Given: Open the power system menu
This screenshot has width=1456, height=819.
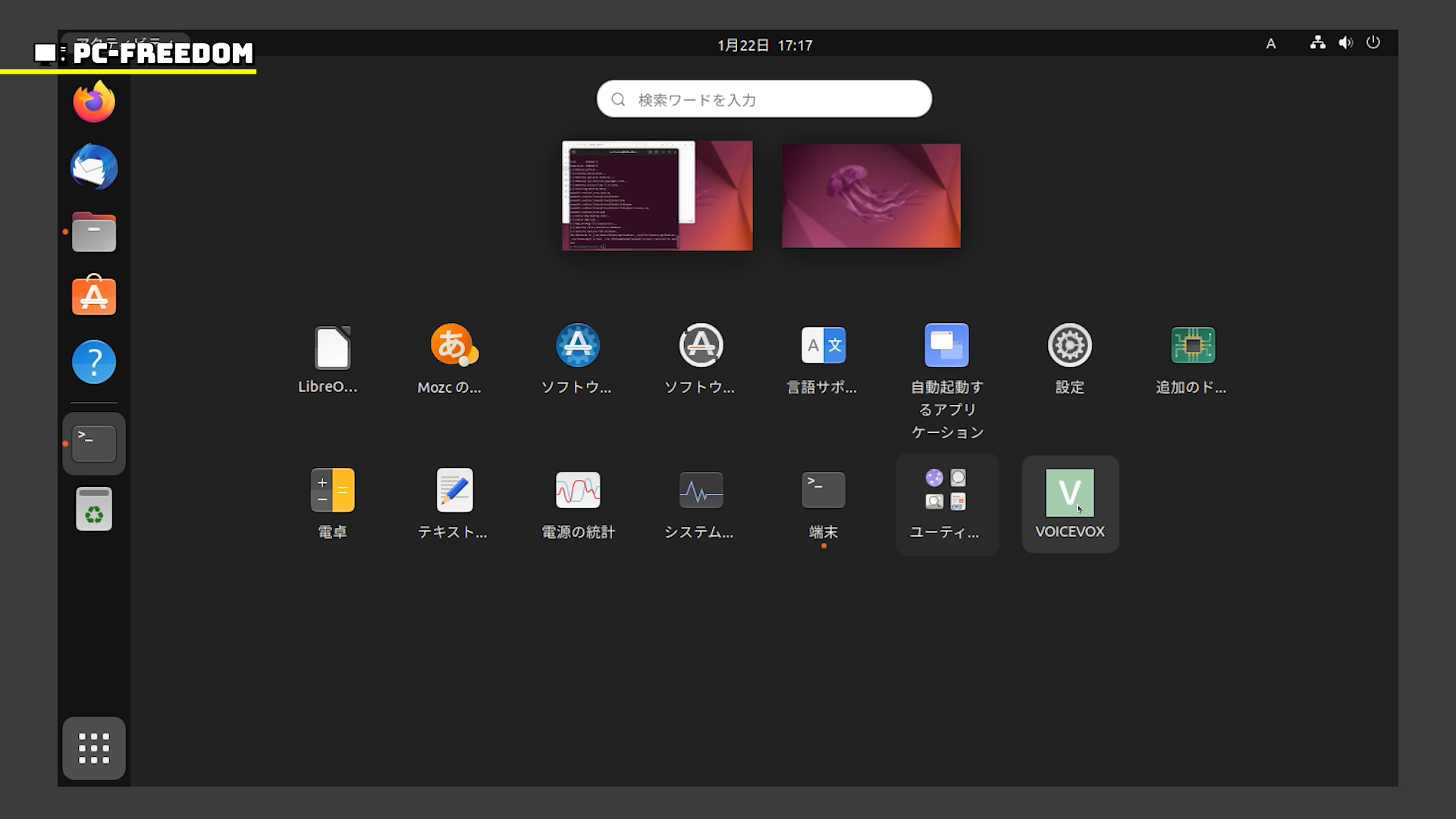Looking at the screenshot, I should tap(1373, 43).
